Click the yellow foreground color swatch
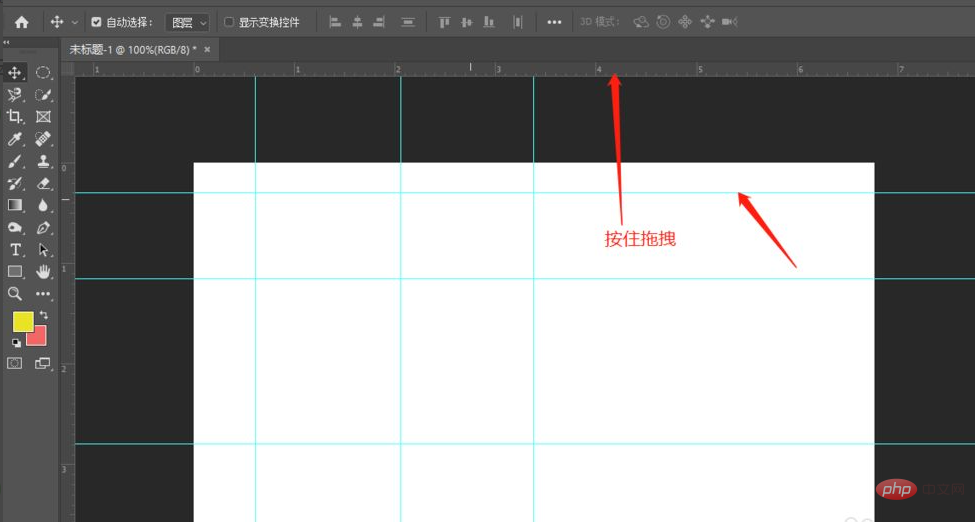 coord(24,322)
